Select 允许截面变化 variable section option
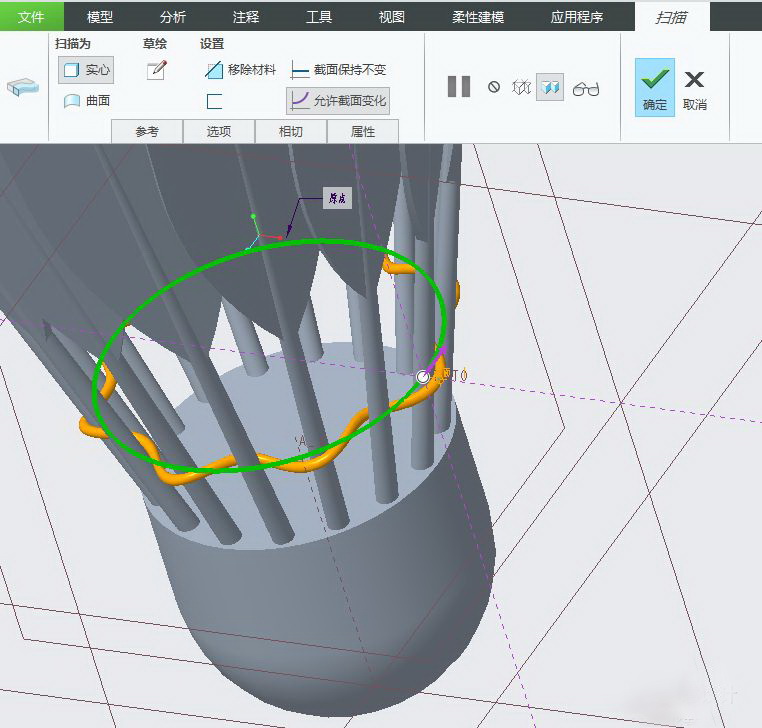This screenshot has width=762, height=728. coord(338,101)
